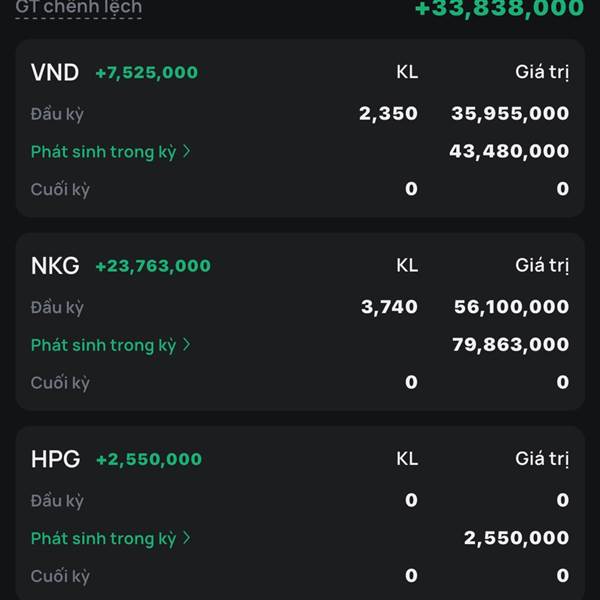Select NKG opening value 56,100,000
The height and width of the screenshot is (600, 600).
[511, 307]
